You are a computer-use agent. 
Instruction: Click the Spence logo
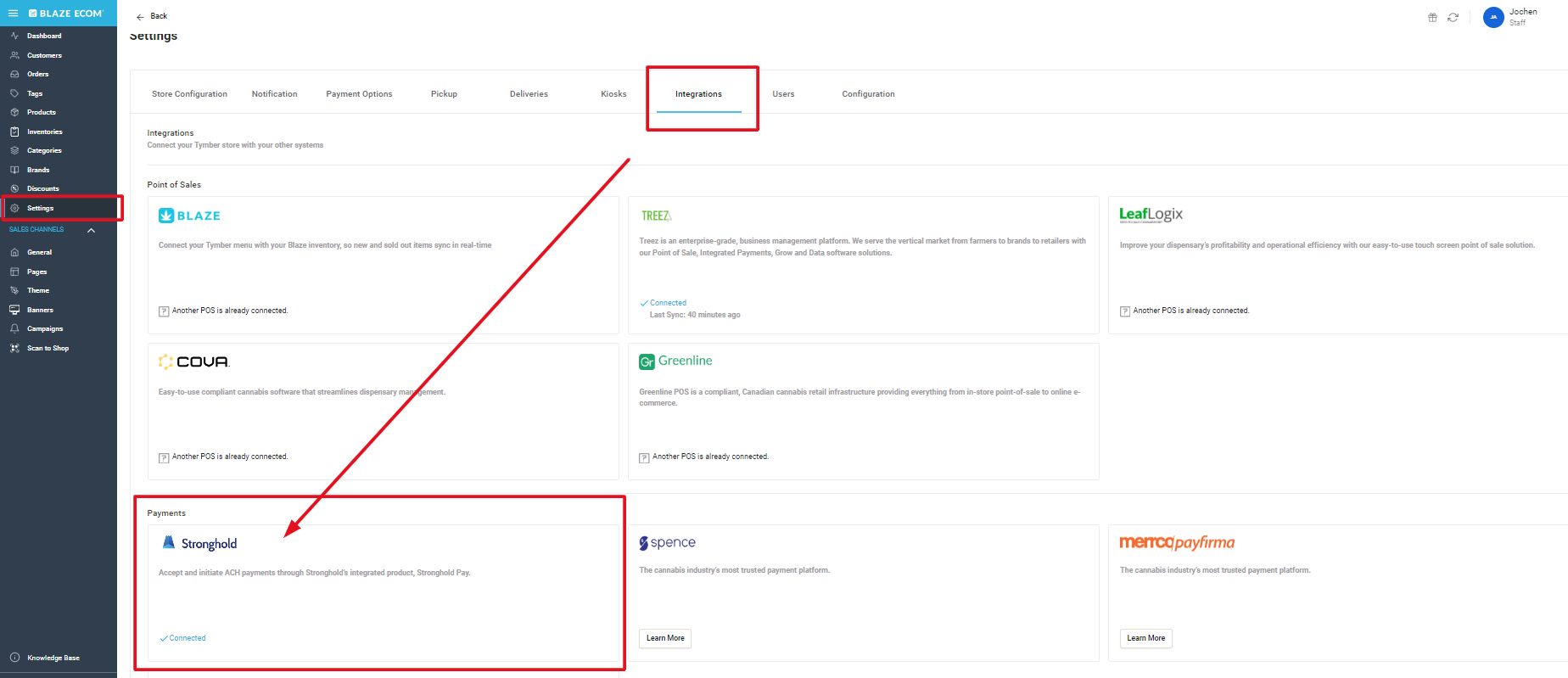[x=667, y=543]
